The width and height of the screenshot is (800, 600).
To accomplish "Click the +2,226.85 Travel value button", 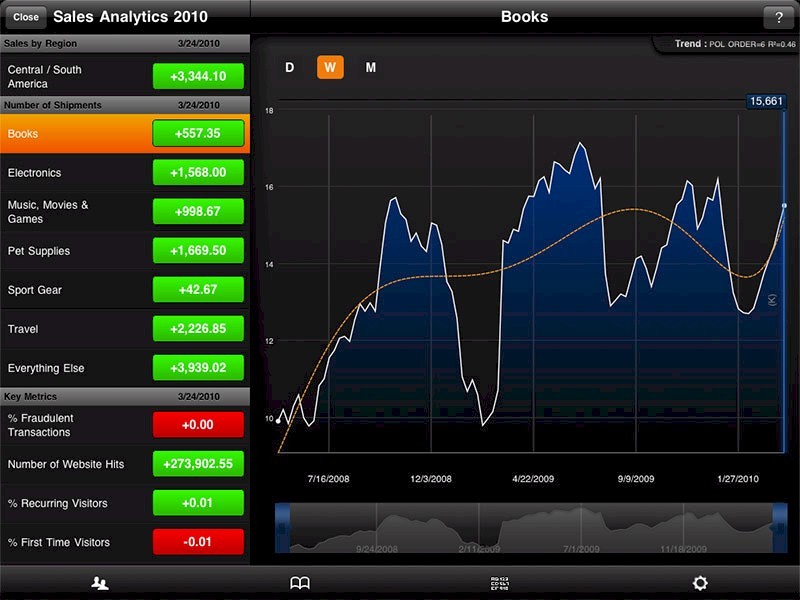I will pos(198,329).
